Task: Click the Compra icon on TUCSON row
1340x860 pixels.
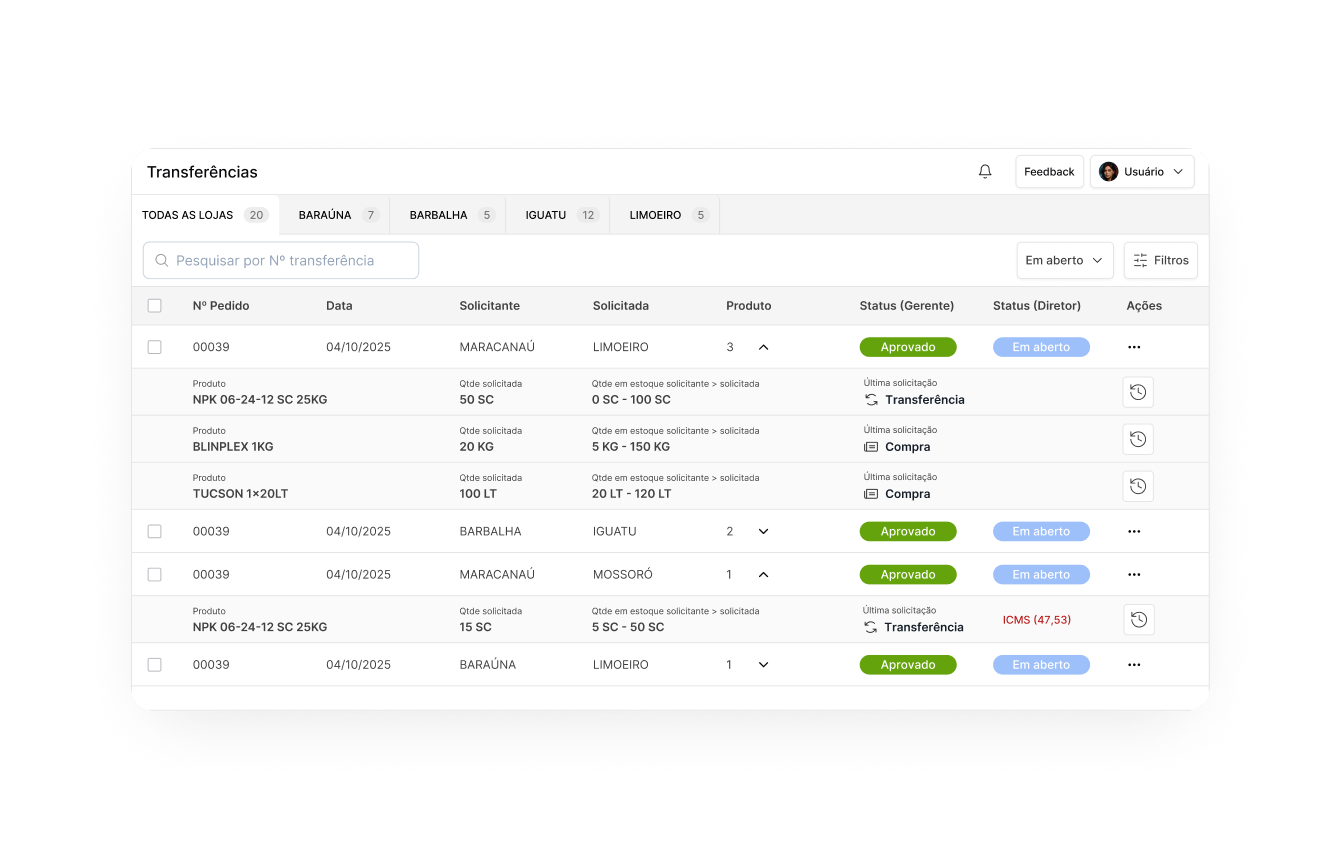Action: [871, 494]
